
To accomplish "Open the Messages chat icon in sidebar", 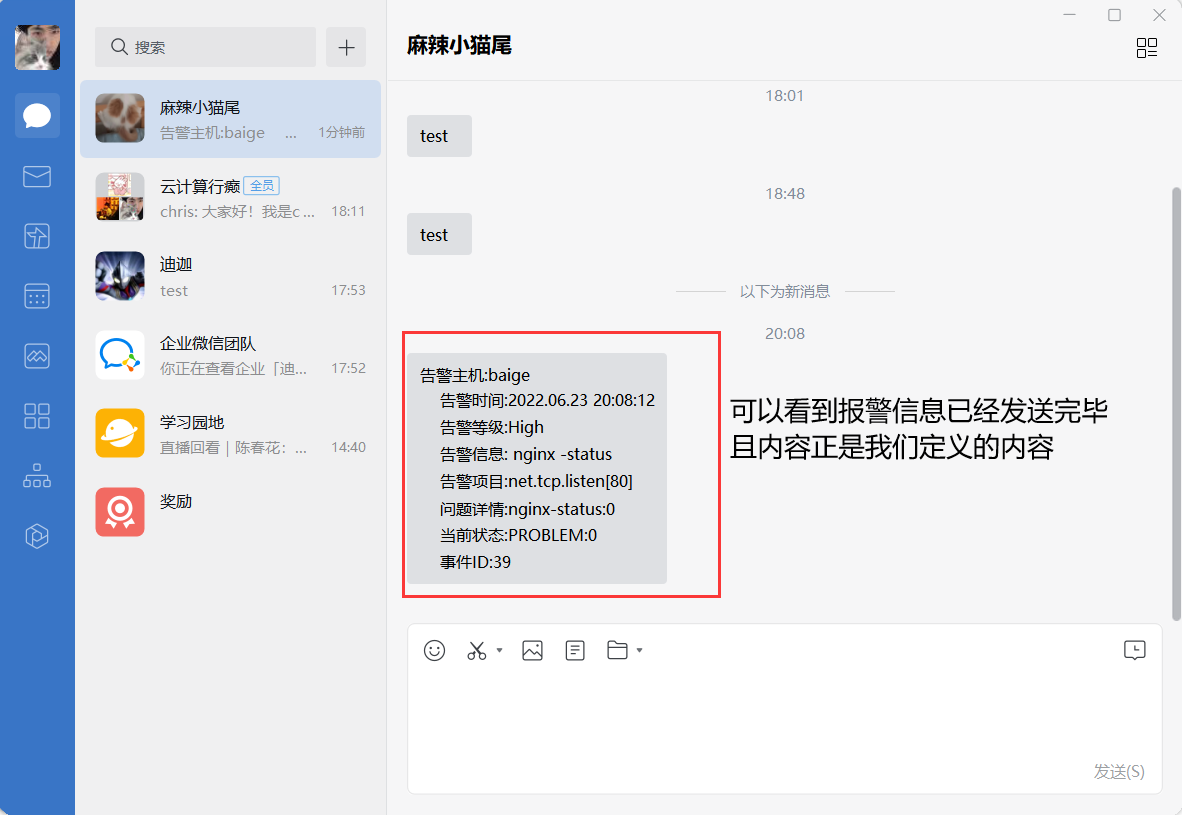I will (37, 116).
